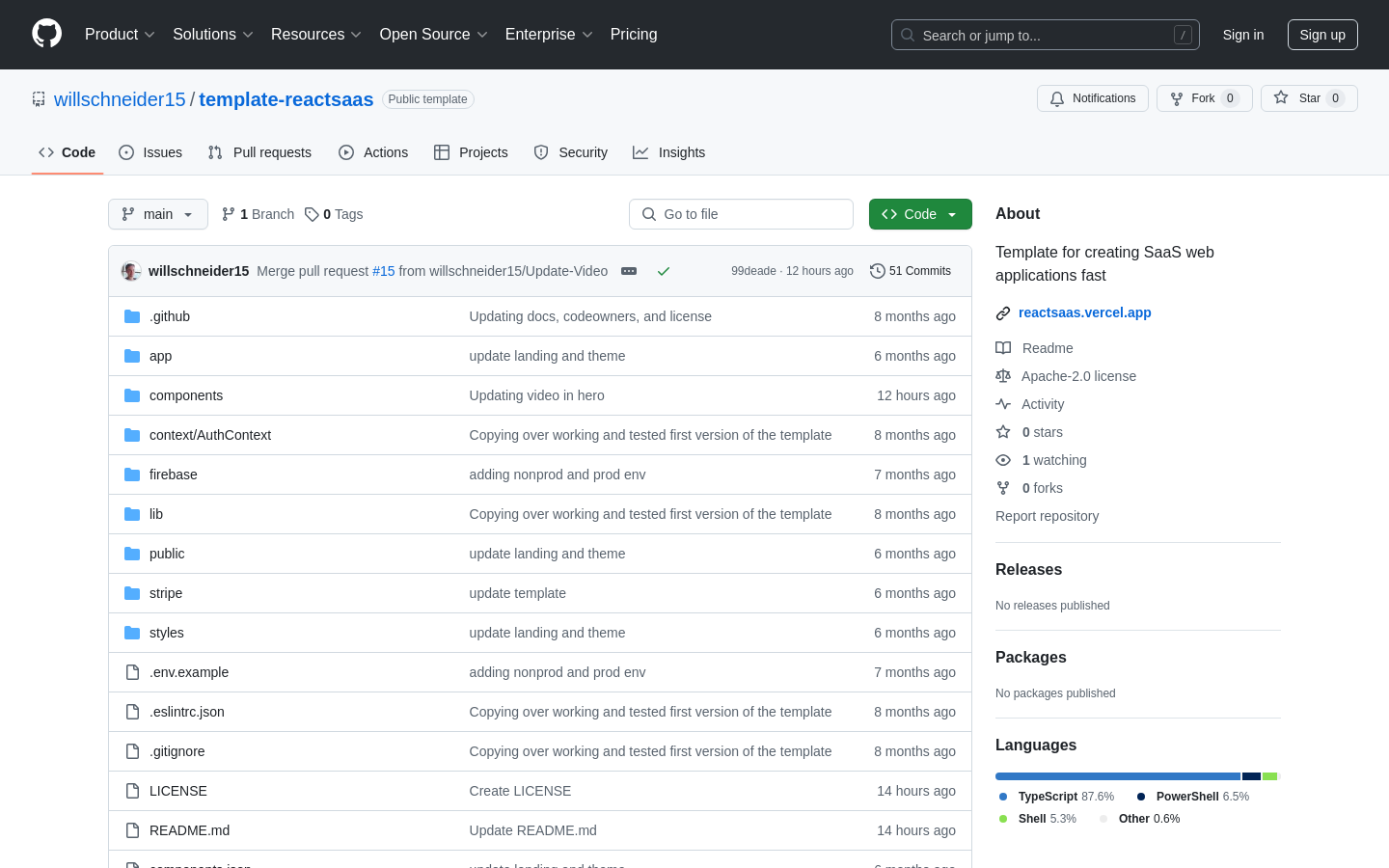Click the watching eye icon
This screenshot has height=868, width=1389.
(x=1003, y=460)
